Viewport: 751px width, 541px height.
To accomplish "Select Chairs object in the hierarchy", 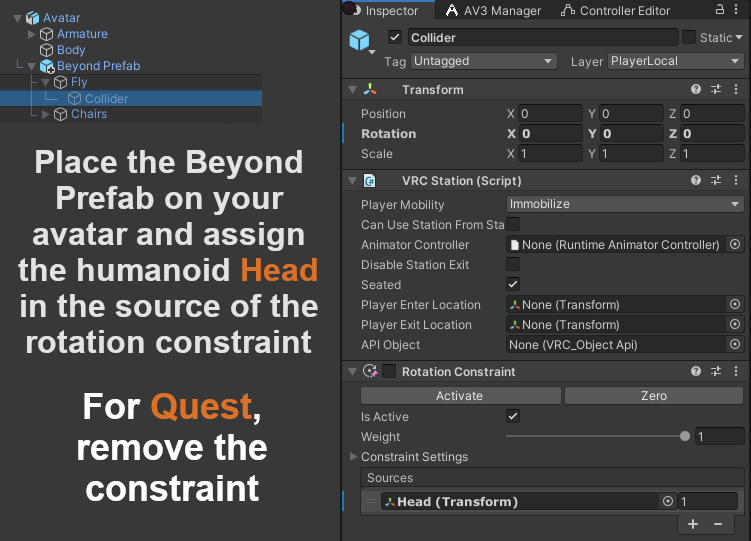I will coord(89,114).
